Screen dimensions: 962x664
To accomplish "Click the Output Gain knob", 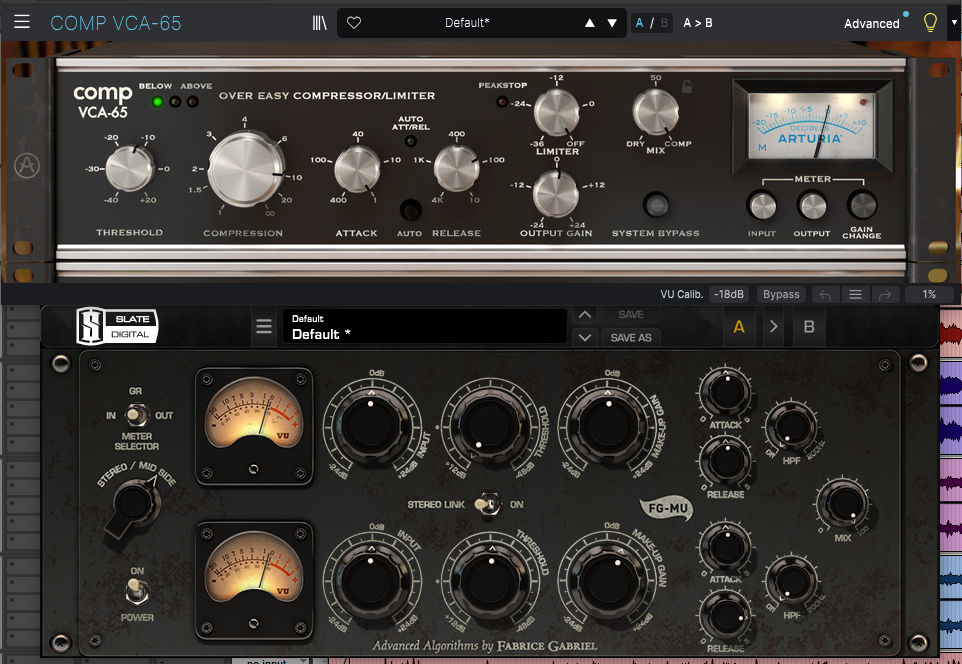I will (556, 194).
